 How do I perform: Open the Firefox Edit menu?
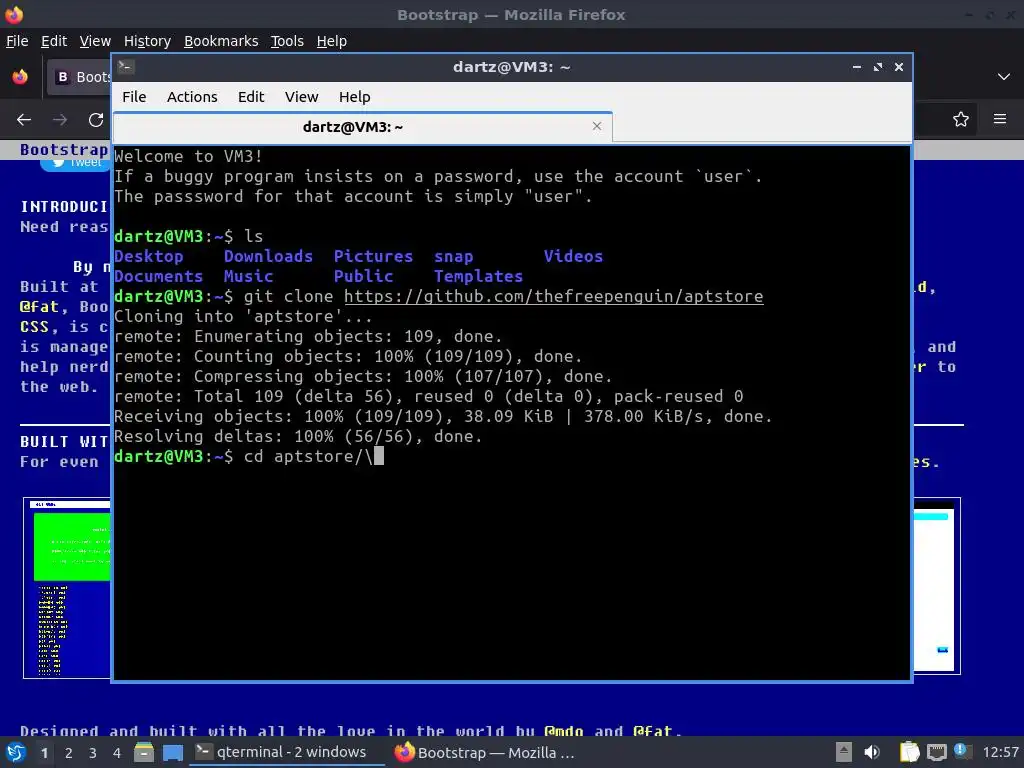coord(54,41)
